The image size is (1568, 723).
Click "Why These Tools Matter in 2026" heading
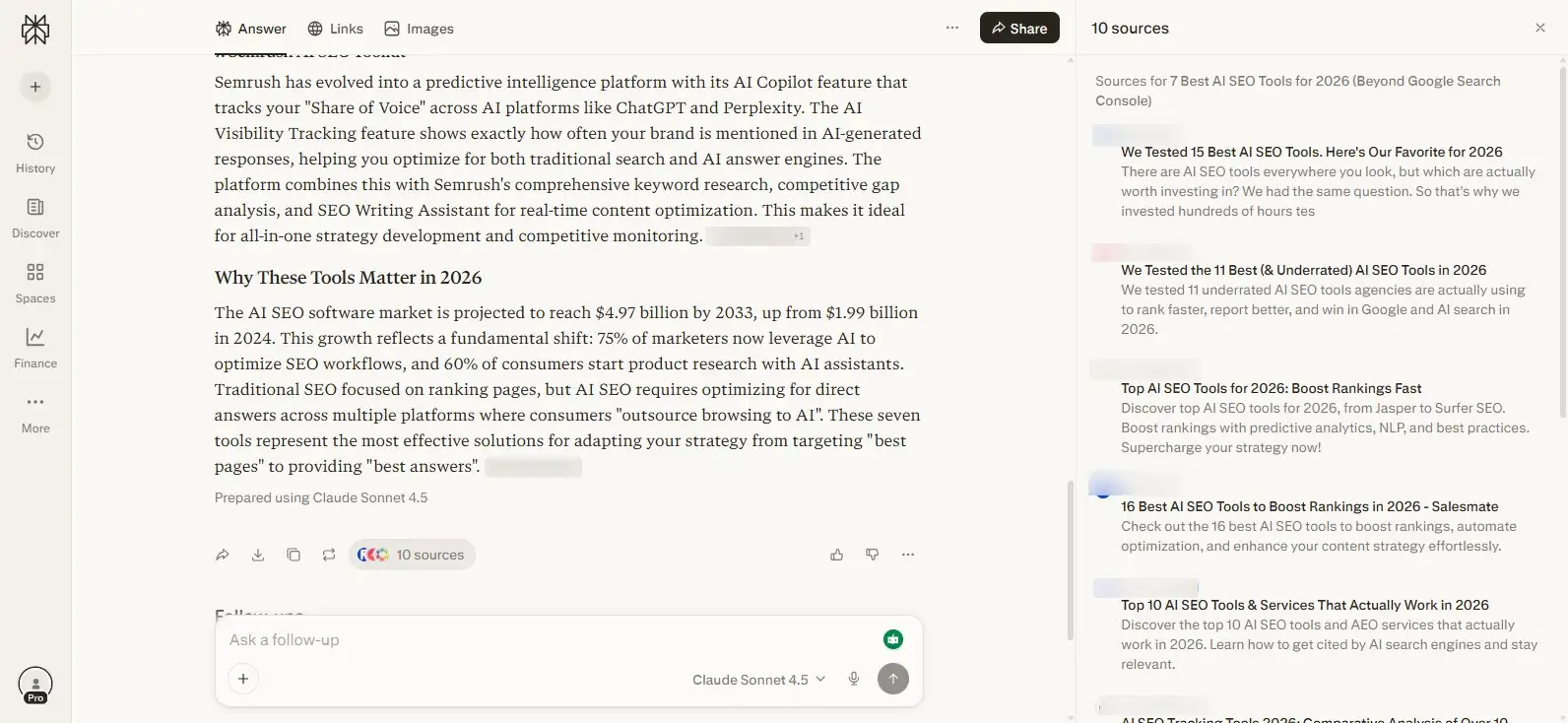click(x=348, y=278)
